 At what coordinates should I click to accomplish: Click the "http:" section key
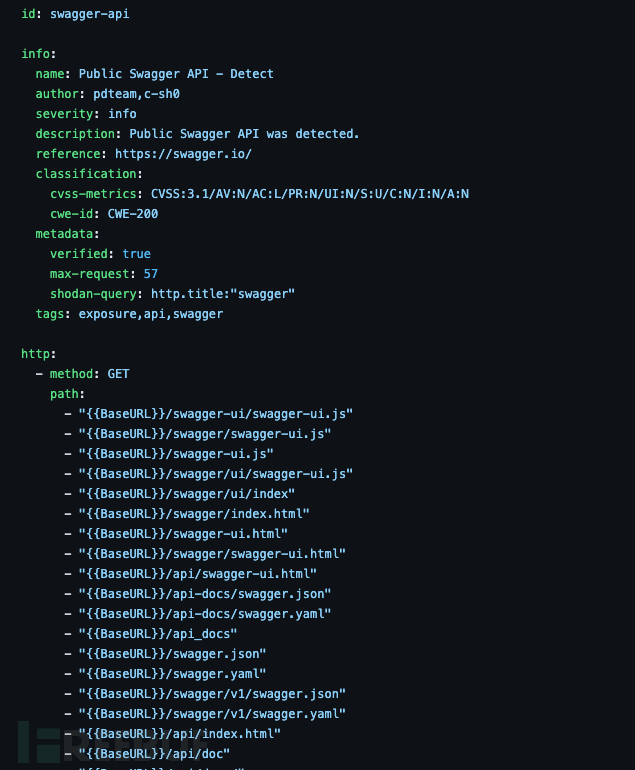pos(39,354)
